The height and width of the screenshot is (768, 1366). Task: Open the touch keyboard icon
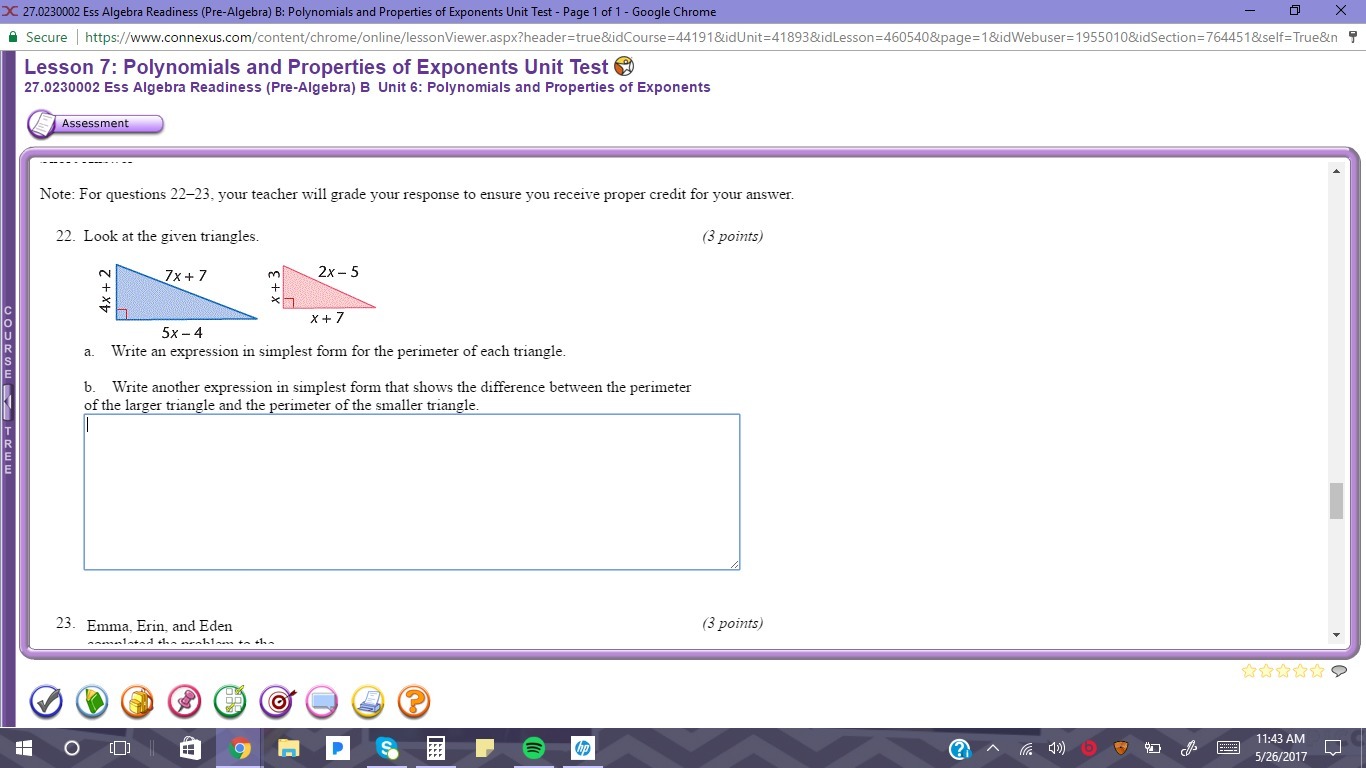[x=1229, y=748]
